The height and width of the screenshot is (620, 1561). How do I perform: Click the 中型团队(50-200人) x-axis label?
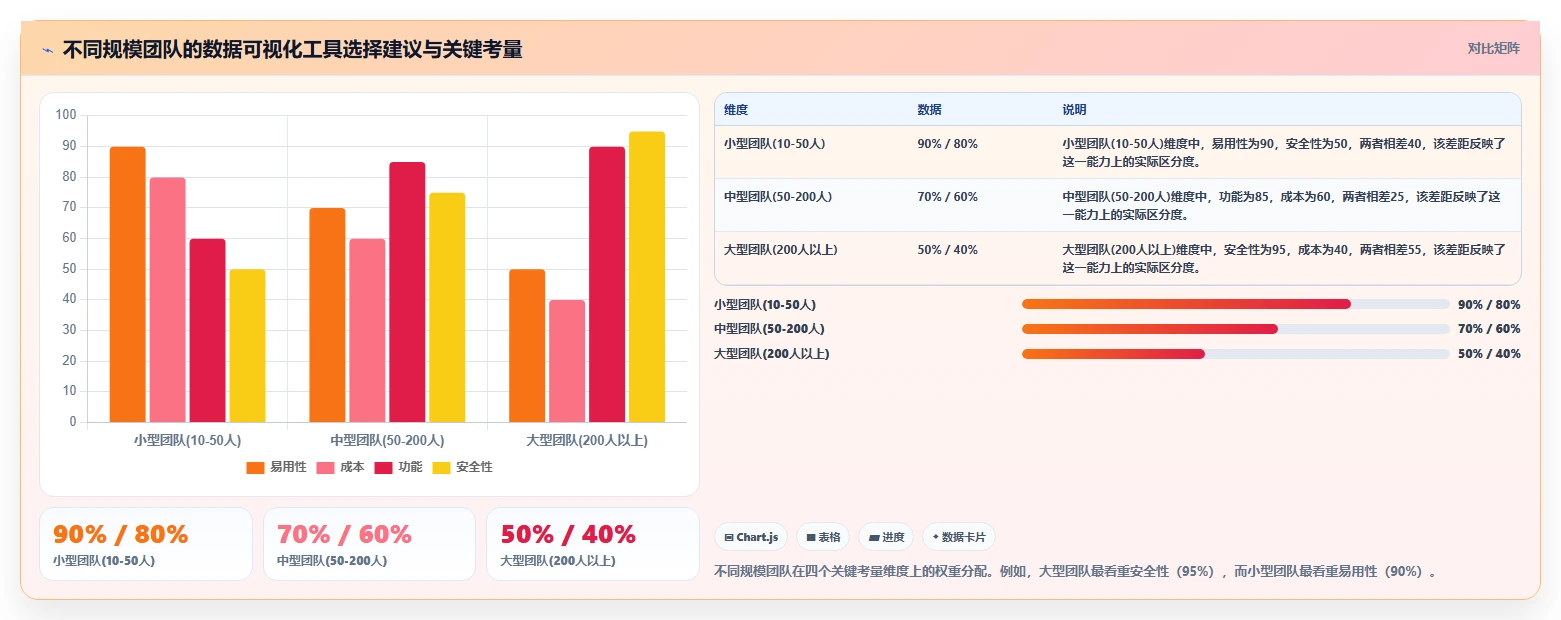[387, 440]
